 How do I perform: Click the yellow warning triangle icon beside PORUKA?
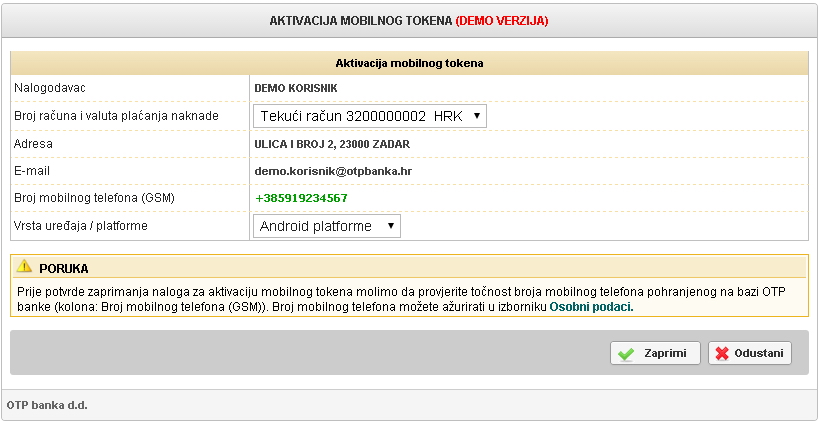click(x=25, y=268)
